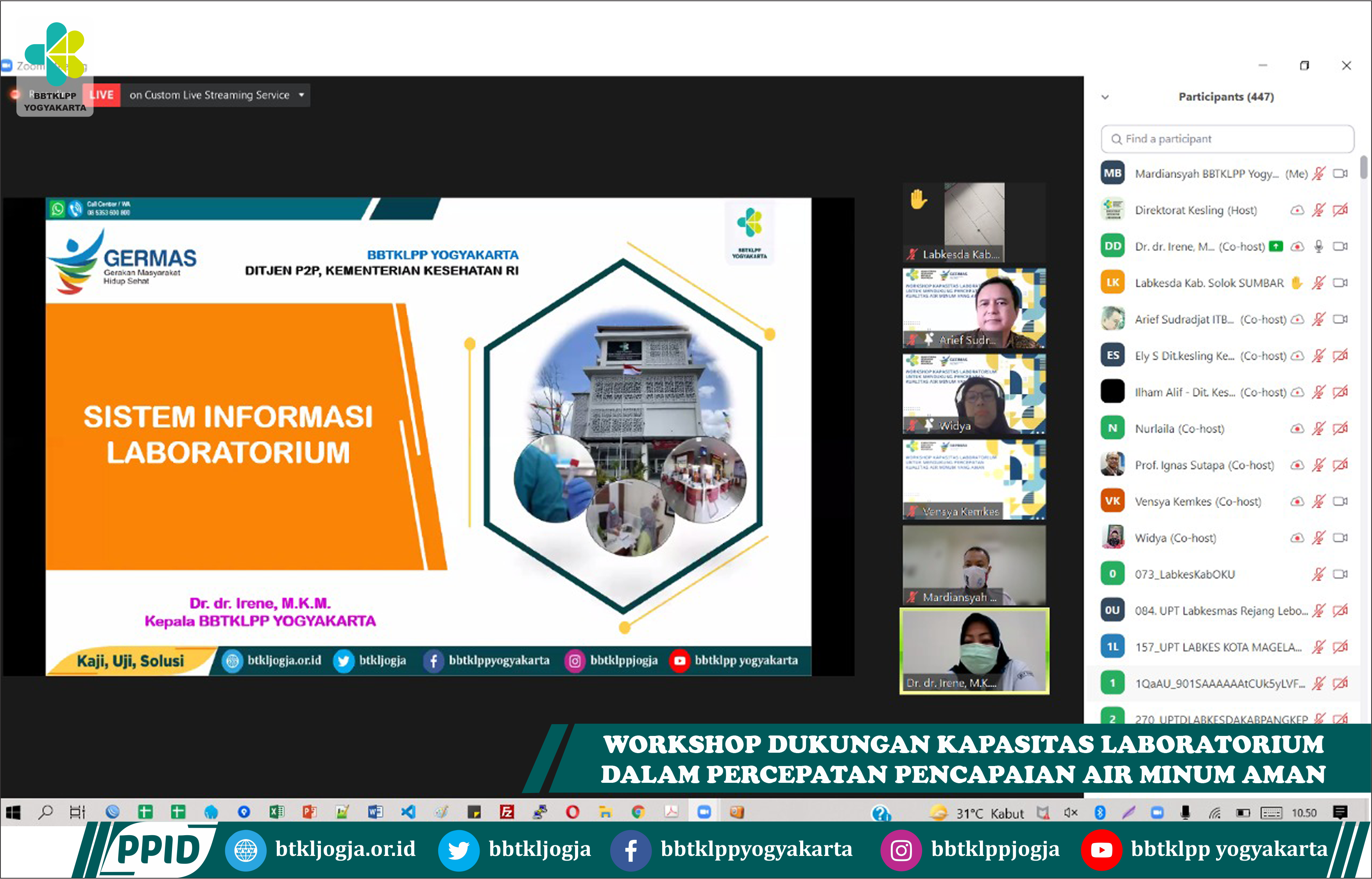
Task: Open the notification center in the system tray
Action: pyautogui.click(x=1341, y=812)
